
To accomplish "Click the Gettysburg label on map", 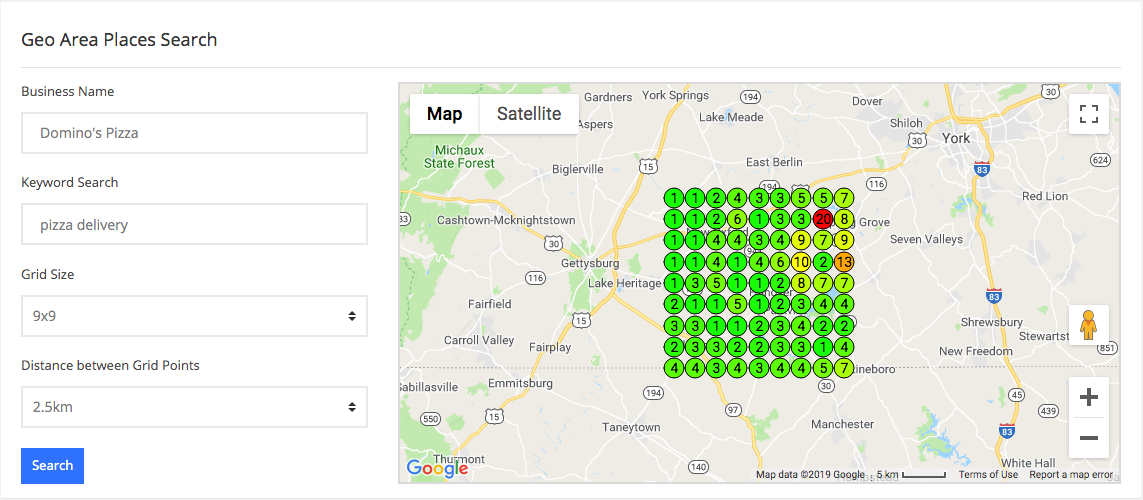I will pos(590,263).
